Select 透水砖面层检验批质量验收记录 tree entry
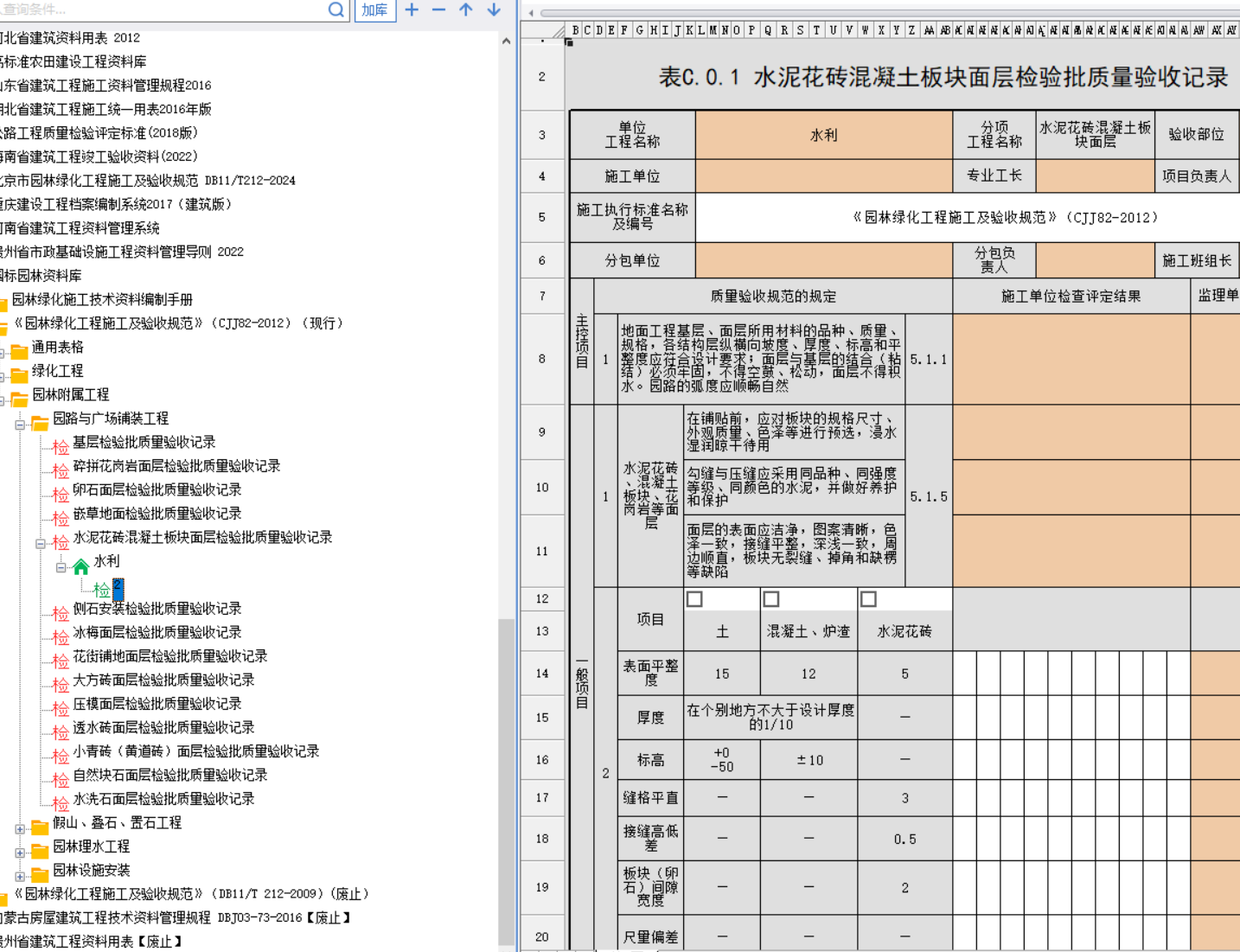The width and height of the screenshot is (1240, 952). click(163, 727)
